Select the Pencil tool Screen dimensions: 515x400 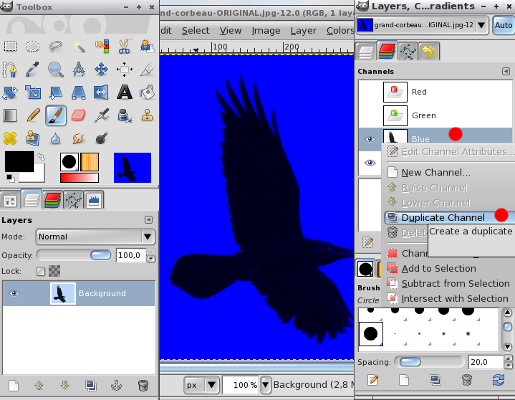click(33, 115)
